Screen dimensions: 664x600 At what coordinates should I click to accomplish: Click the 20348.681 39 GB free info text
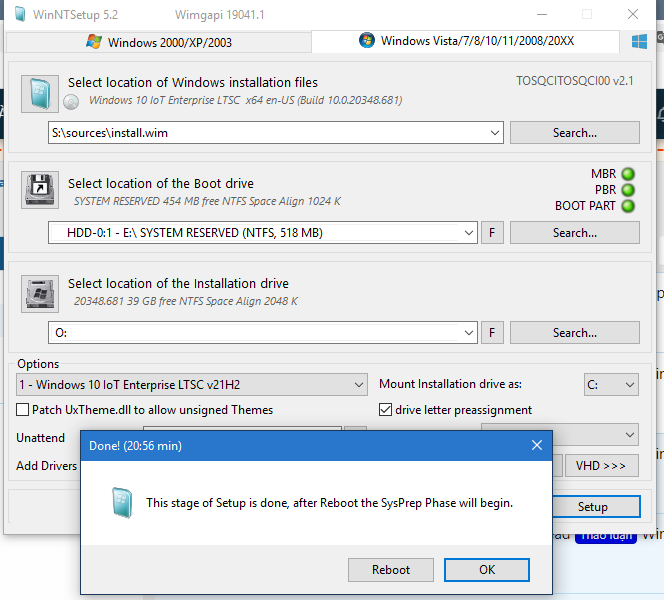click(x=185, y=301)
